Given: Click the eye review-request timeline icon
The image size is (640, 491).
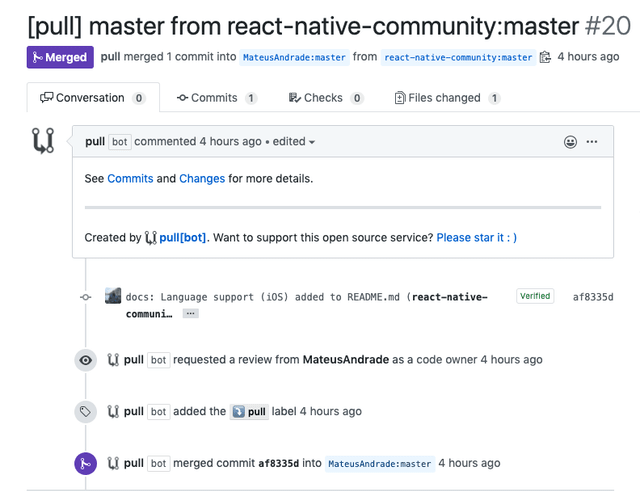Looking at the screenshot, I should point(86,360).
